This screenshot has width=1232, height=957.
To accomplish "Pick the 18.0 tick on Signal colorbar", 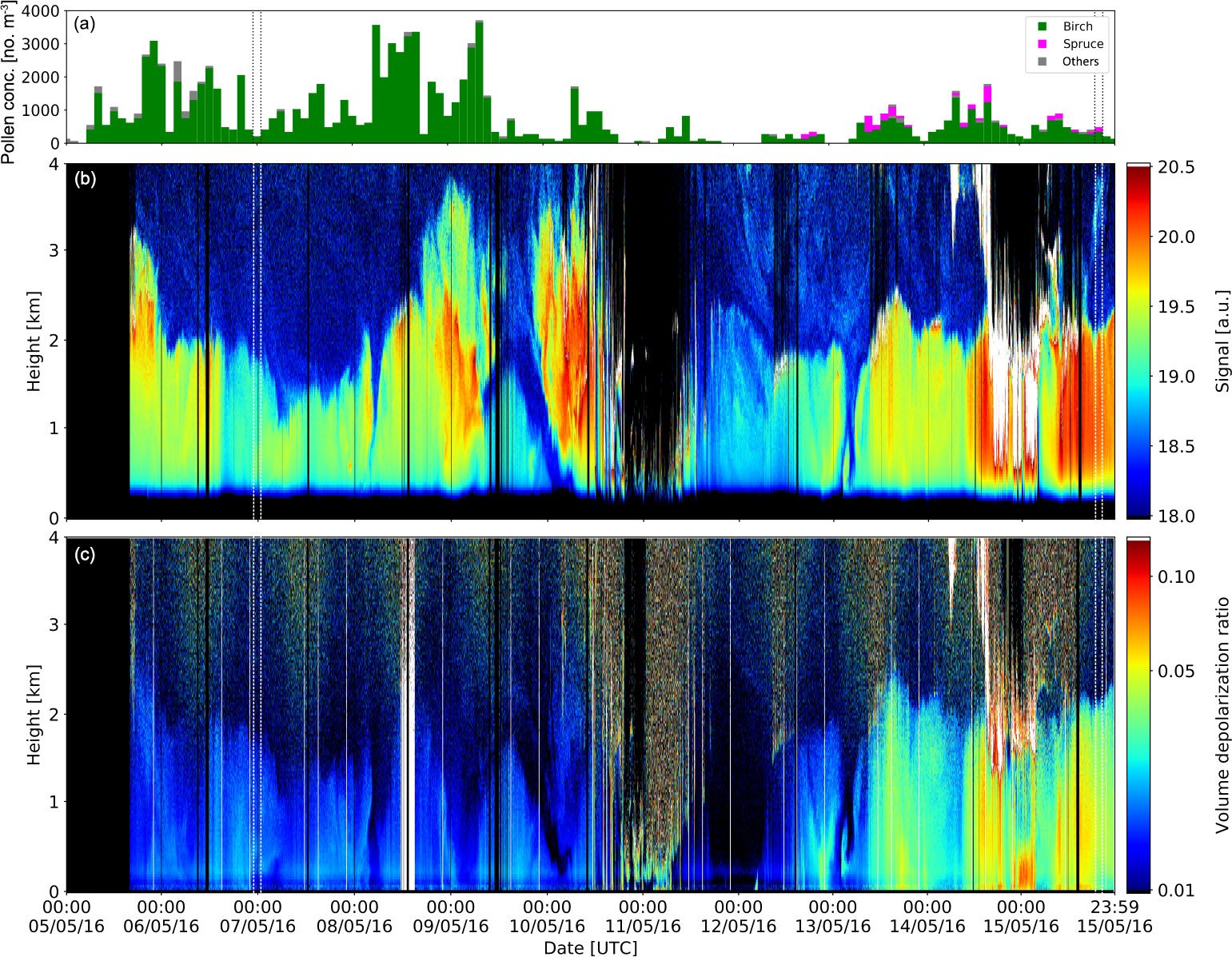I will pyautogui.click(x=1177, y=516).
